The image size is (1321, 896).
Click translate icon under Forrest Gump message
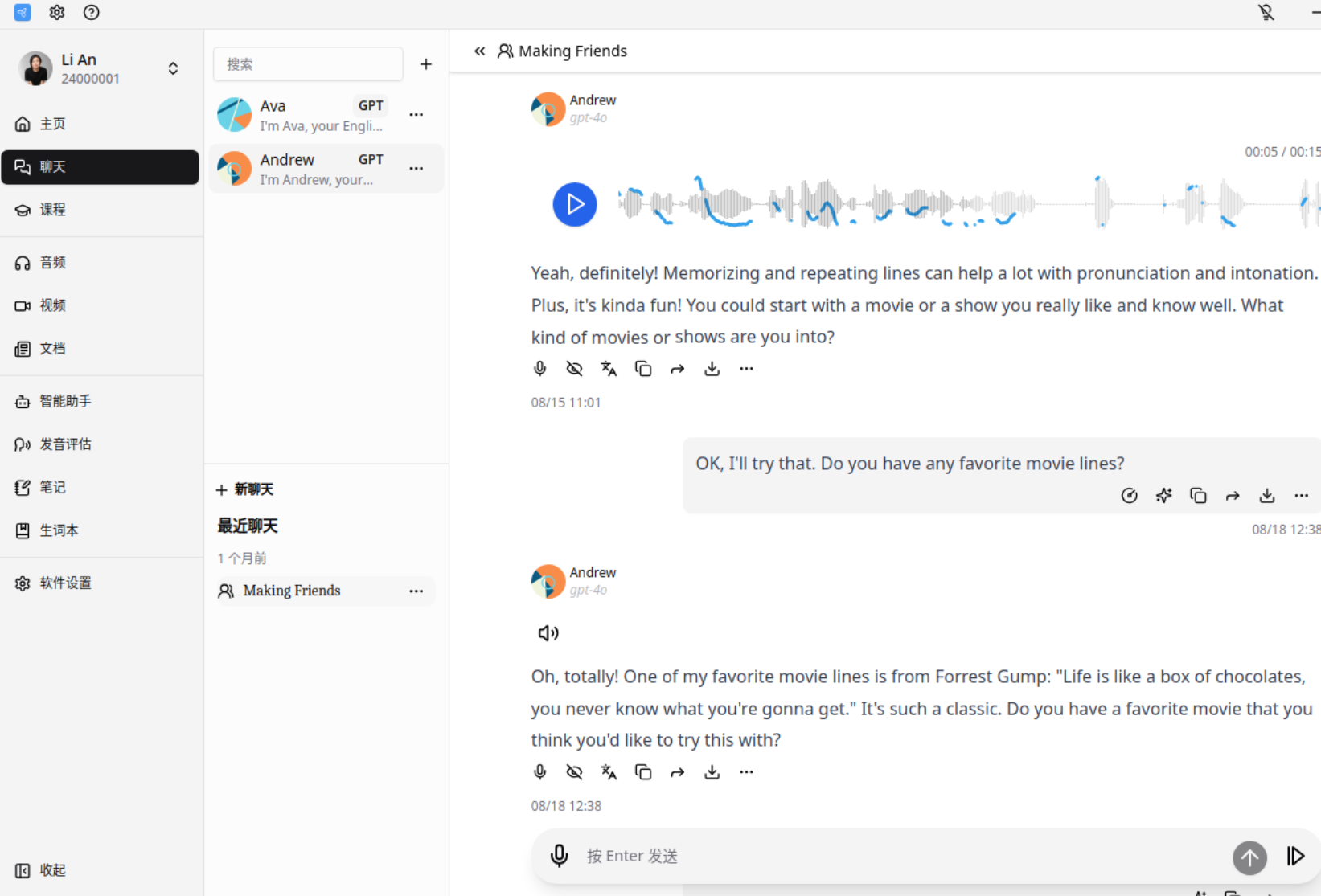tap(609, 772)
